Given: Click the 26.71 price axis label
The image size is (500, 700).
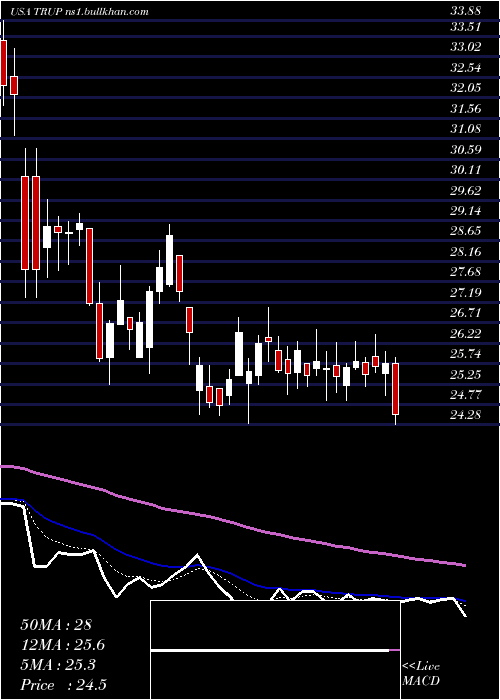Looking at the screenshot, I should pyautogui.click(x=465, y=313).
